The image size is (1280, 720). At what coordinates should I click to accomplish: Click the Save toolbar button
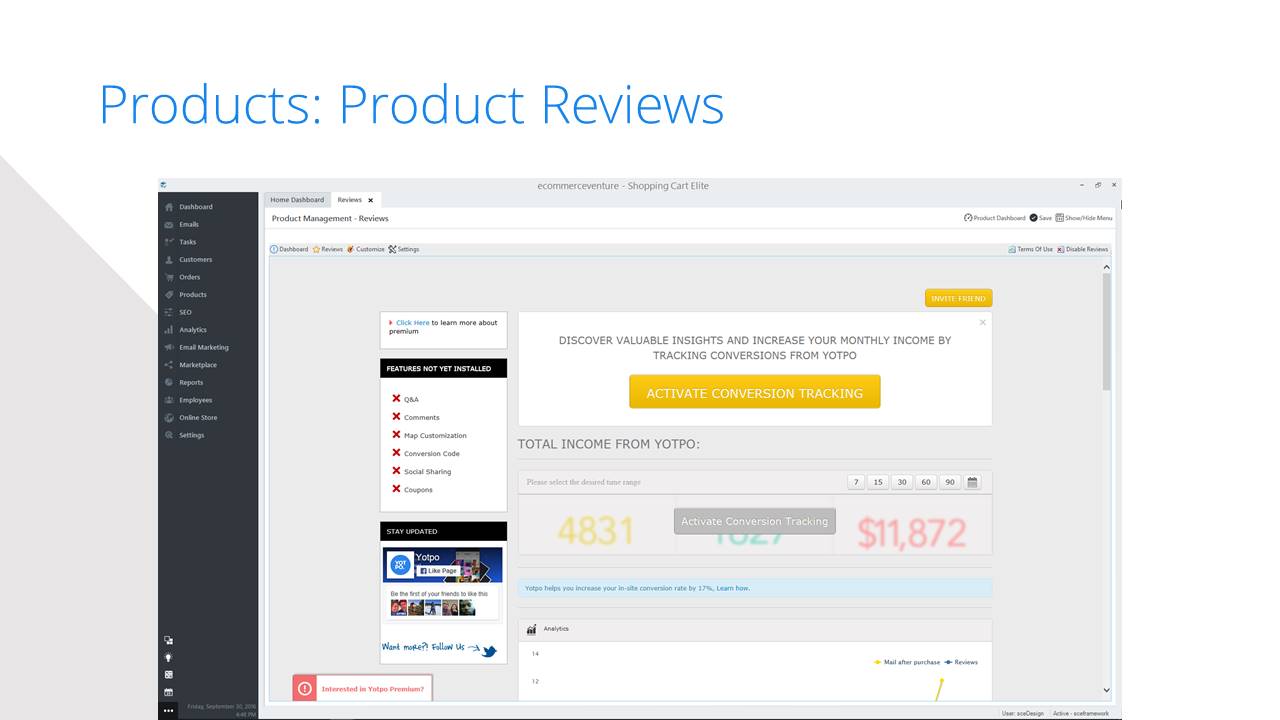coord(1041,218)
